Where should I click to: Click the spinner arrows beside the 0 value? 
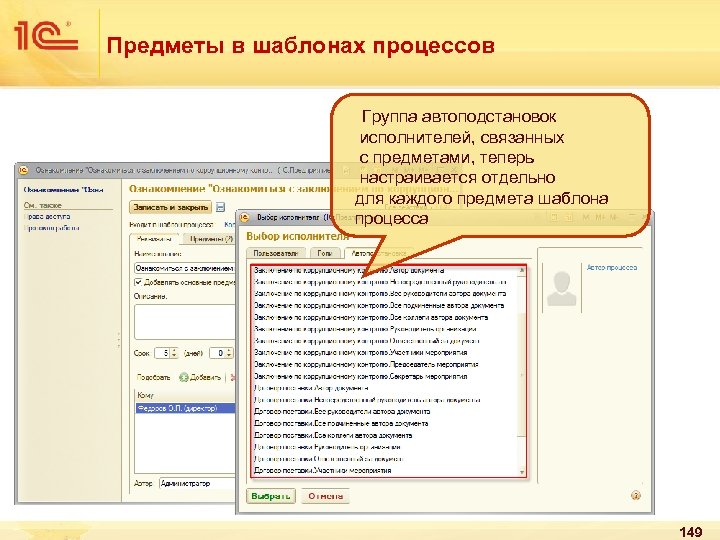pyautogui.click(x=229, y=353)
